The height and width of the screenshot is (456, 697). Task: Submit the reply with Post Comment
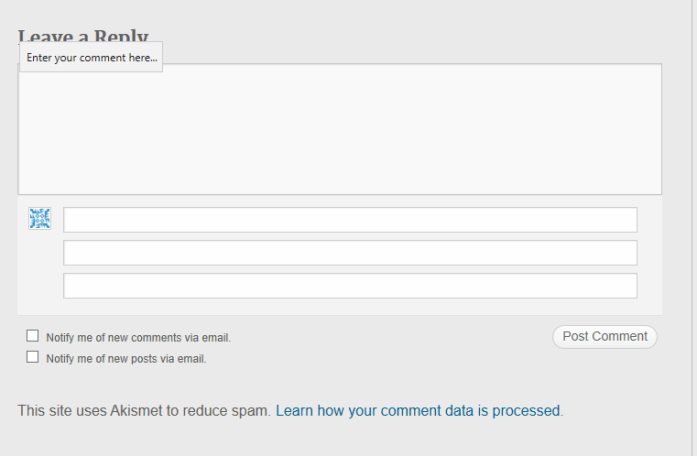coord(604,337)
